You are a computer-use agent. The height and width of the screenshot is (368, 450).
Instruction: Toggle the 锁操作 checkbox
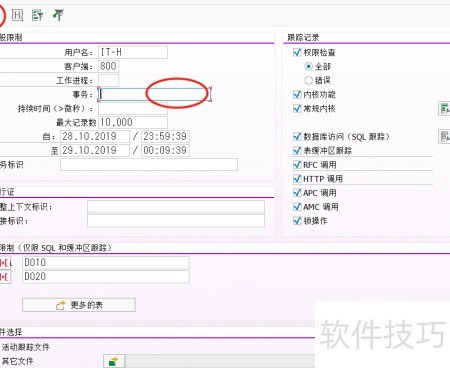coord(297,221)
